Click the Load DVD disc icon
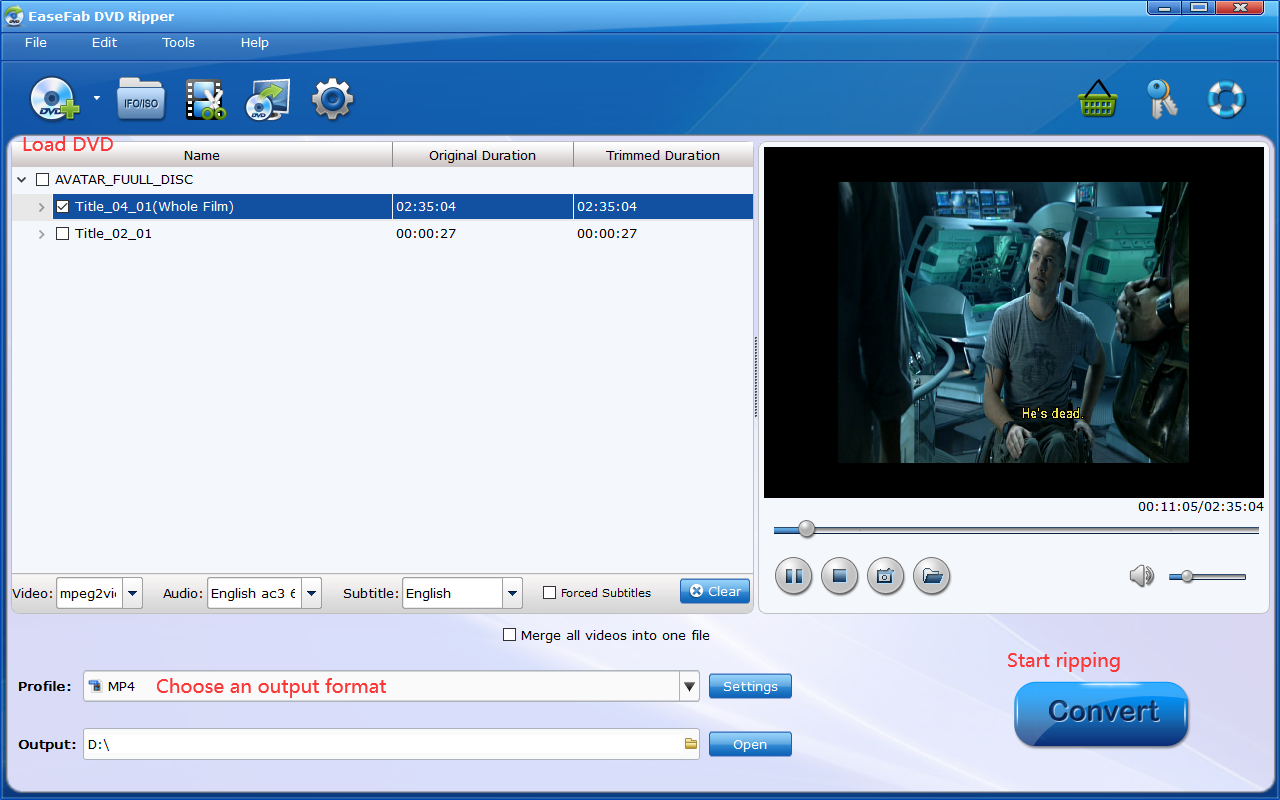The height and width of the screenshot is (800, 1280). pyautogui.click(x=54, y=99)
